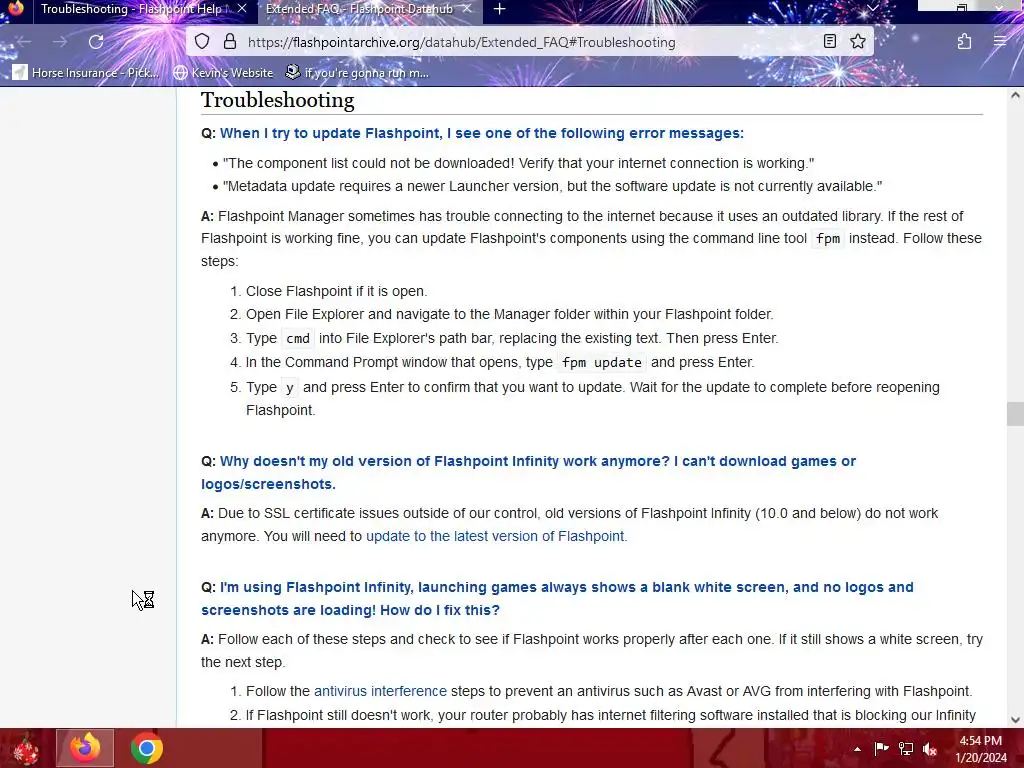The width and height of the screenshot is (1024, 768).
Task: Open the Firefox hamburger menu
Action: [1000, 42]
